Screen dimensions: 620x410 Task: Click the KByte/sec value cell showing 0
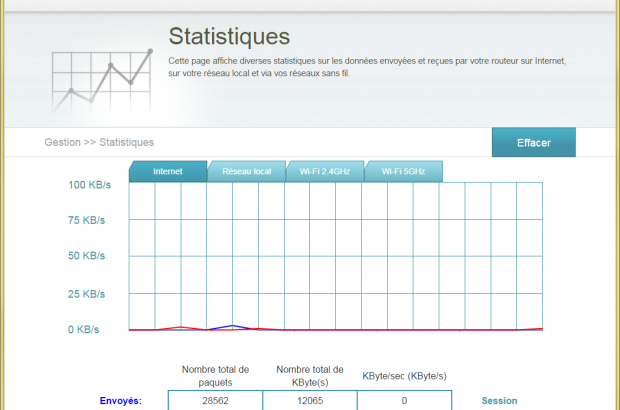coord(404,401)
